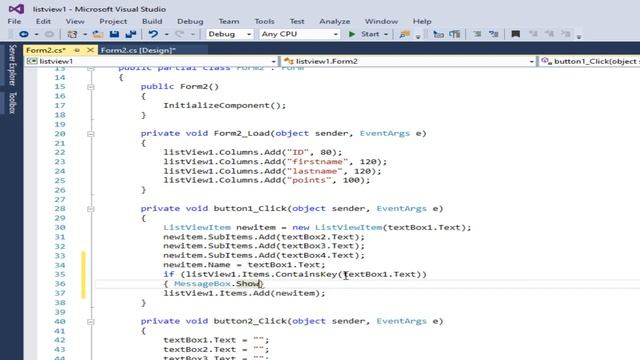Open the Server Explorer side panel

click(12, 65)
